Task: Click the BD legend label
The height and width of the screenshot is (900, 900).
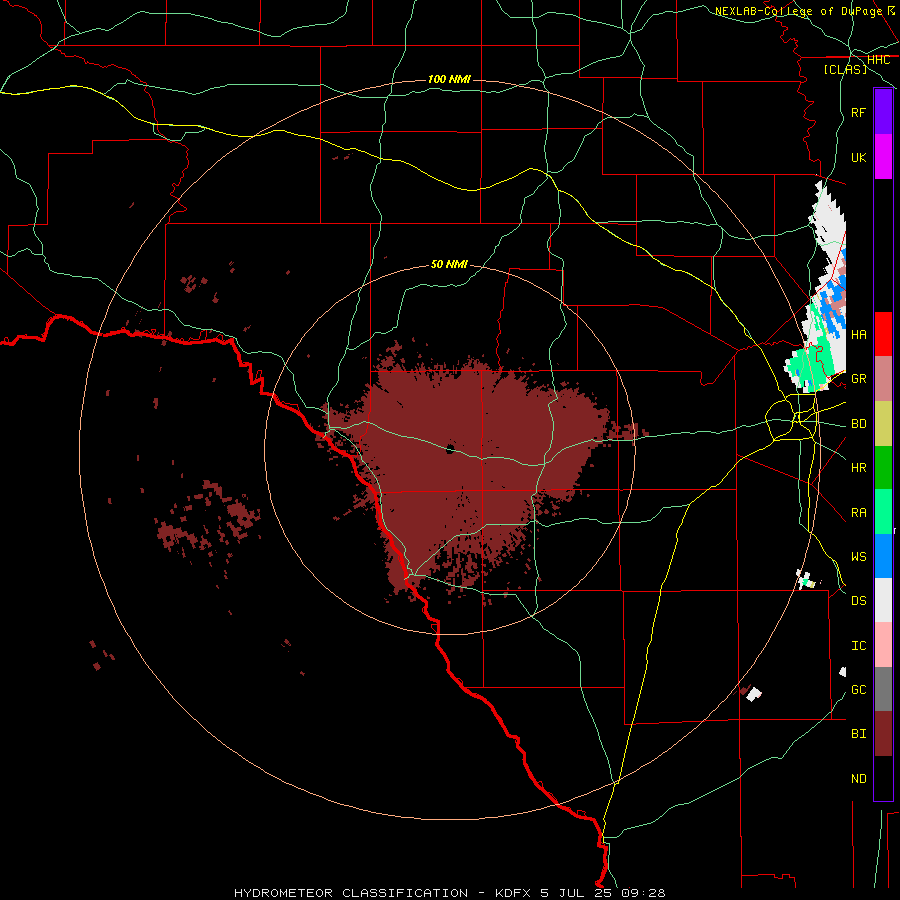Action: 858,424
